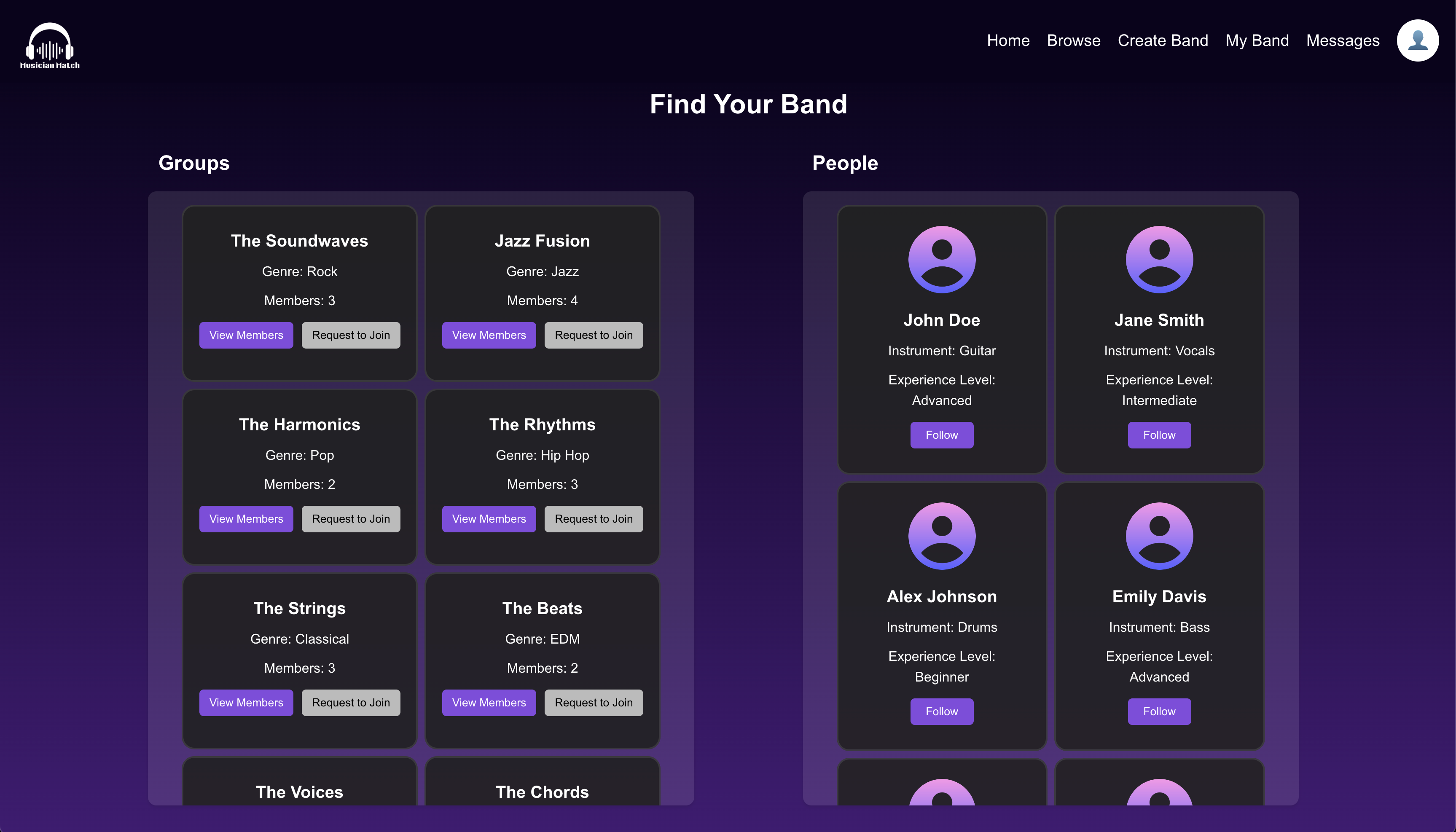
Task: Click Jane Smith's avatar icon
Action: (x=1158, y=260)
